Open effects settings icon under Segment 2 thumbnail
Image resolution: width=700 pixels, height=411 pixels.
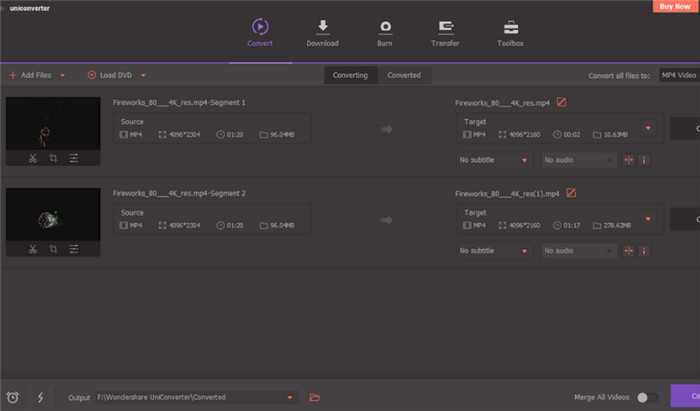coord(74,249)
